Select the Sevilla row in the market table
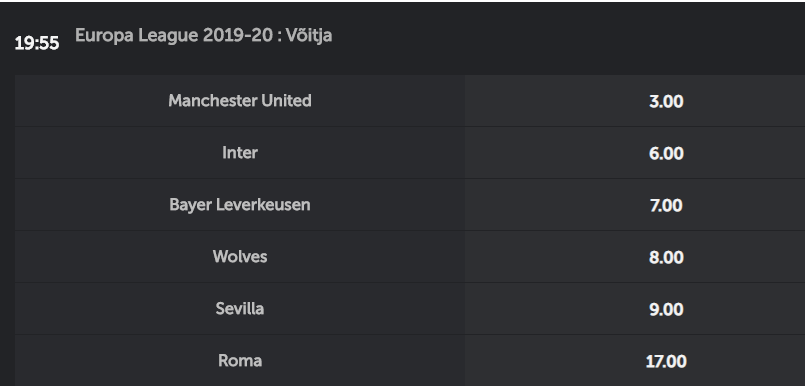 (x=410, y=309)
